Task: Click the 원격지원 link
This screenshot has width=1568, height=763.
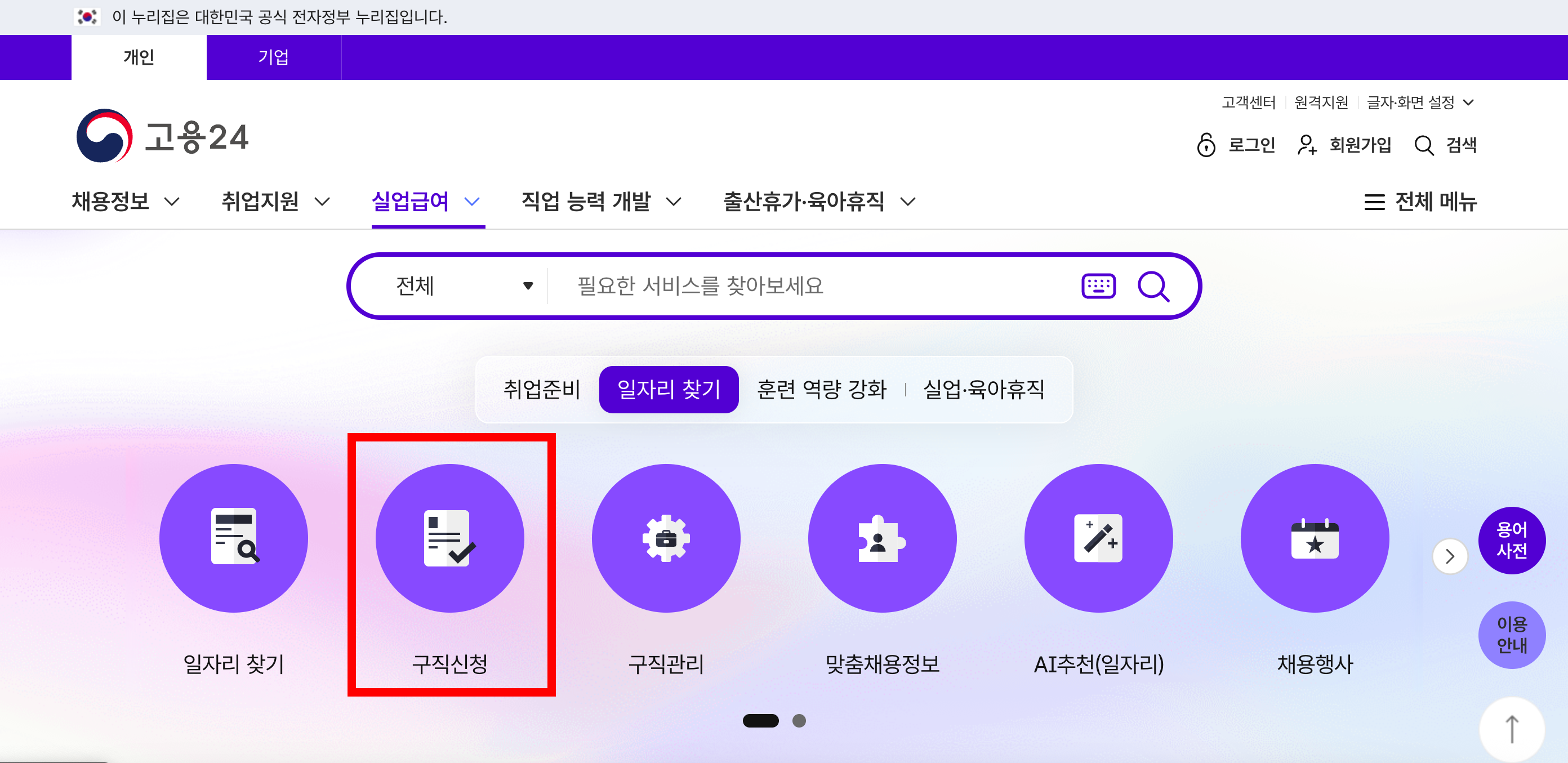Action: 1321,102
